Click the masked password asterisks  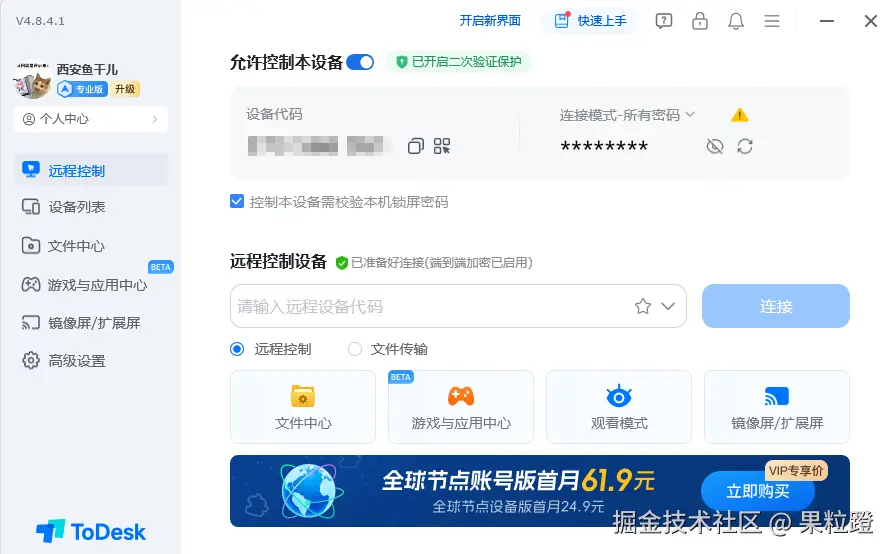click(604, 147)
